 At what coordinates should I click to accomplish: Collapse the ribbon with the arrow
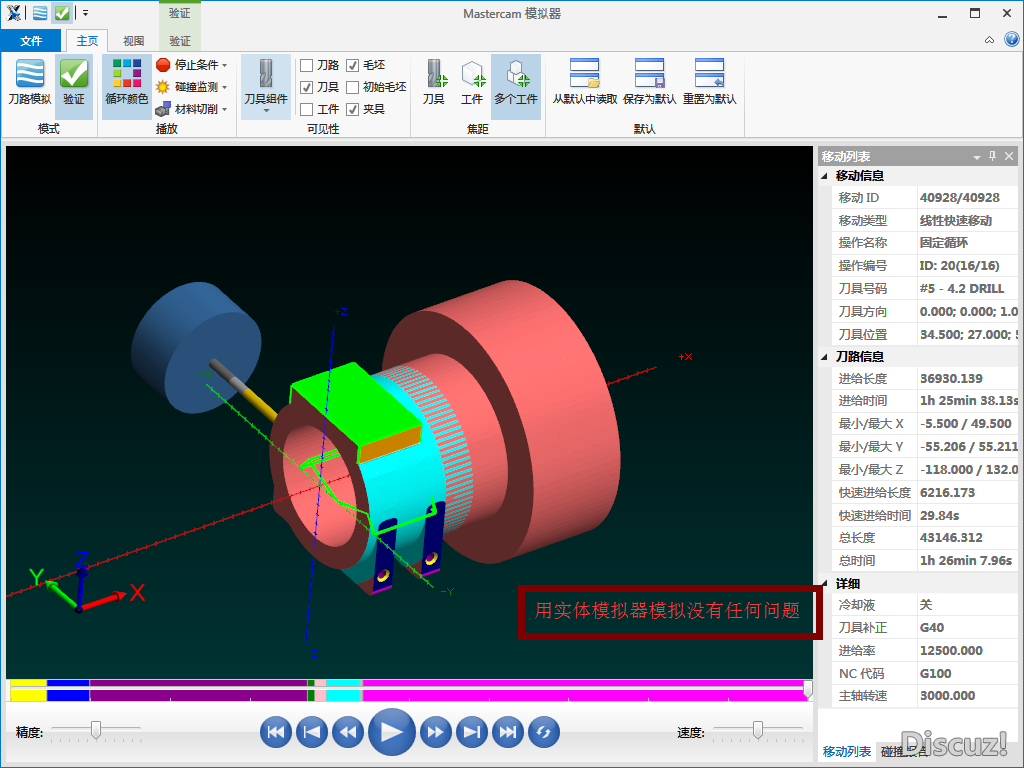click(989, 40)
